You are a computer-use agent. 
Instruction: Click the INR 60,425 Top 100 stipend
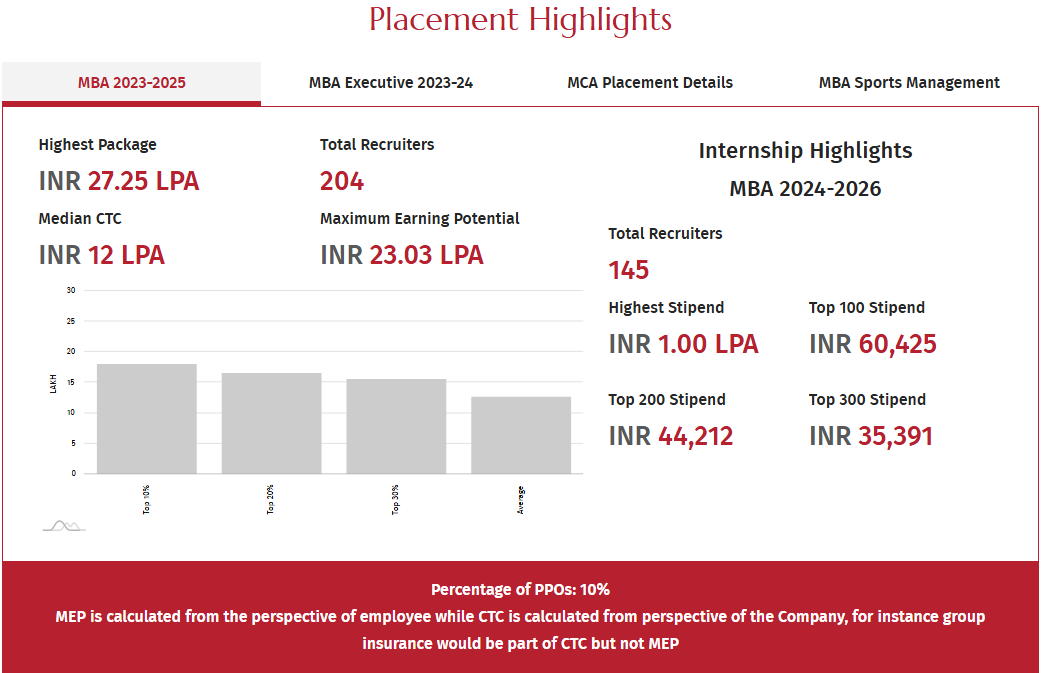(x=872, y=344)
